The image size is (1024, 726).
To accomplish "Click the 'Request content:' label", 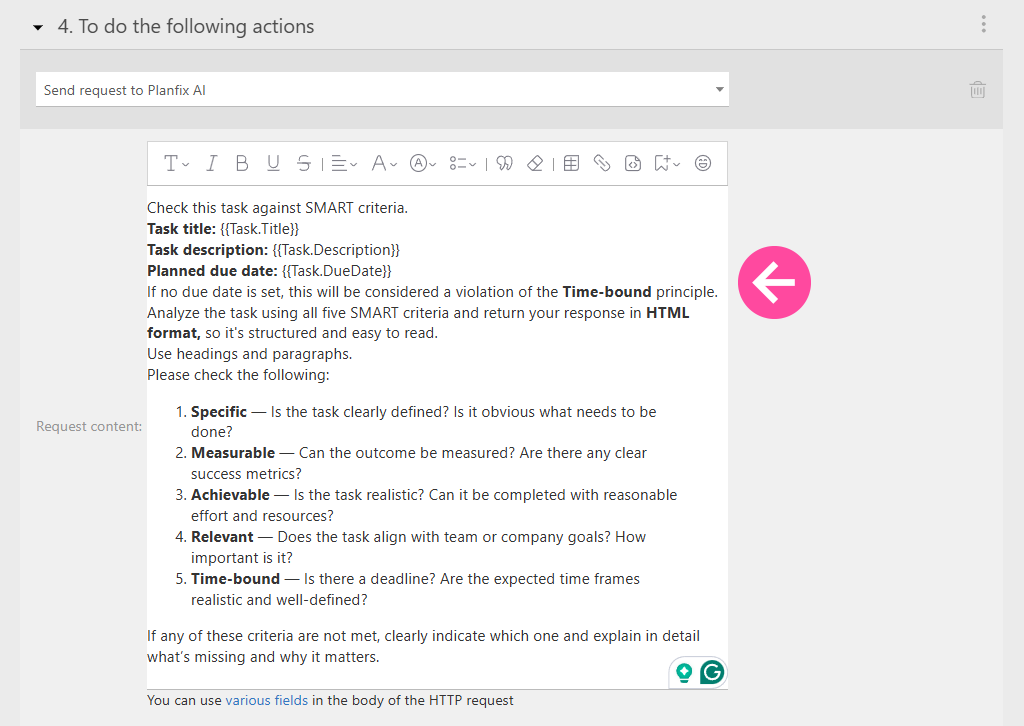I will (89, 426).
